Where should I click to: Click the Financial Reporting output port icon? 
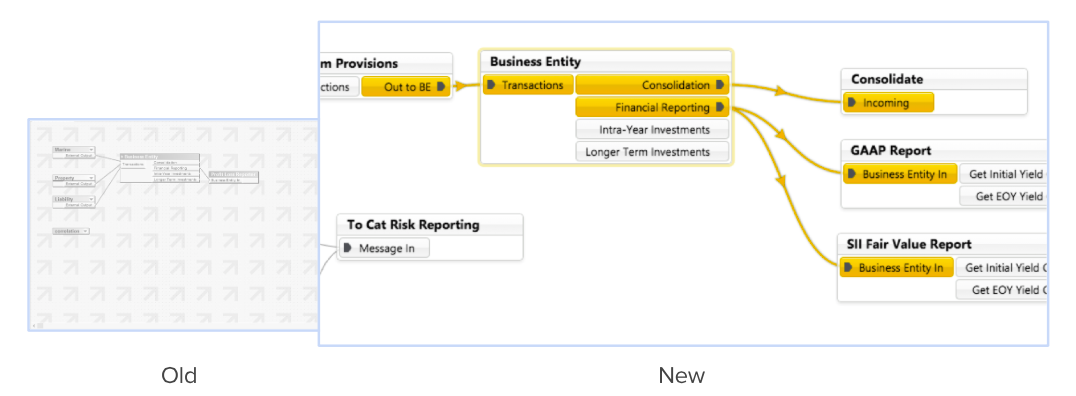tap(720, 107)
